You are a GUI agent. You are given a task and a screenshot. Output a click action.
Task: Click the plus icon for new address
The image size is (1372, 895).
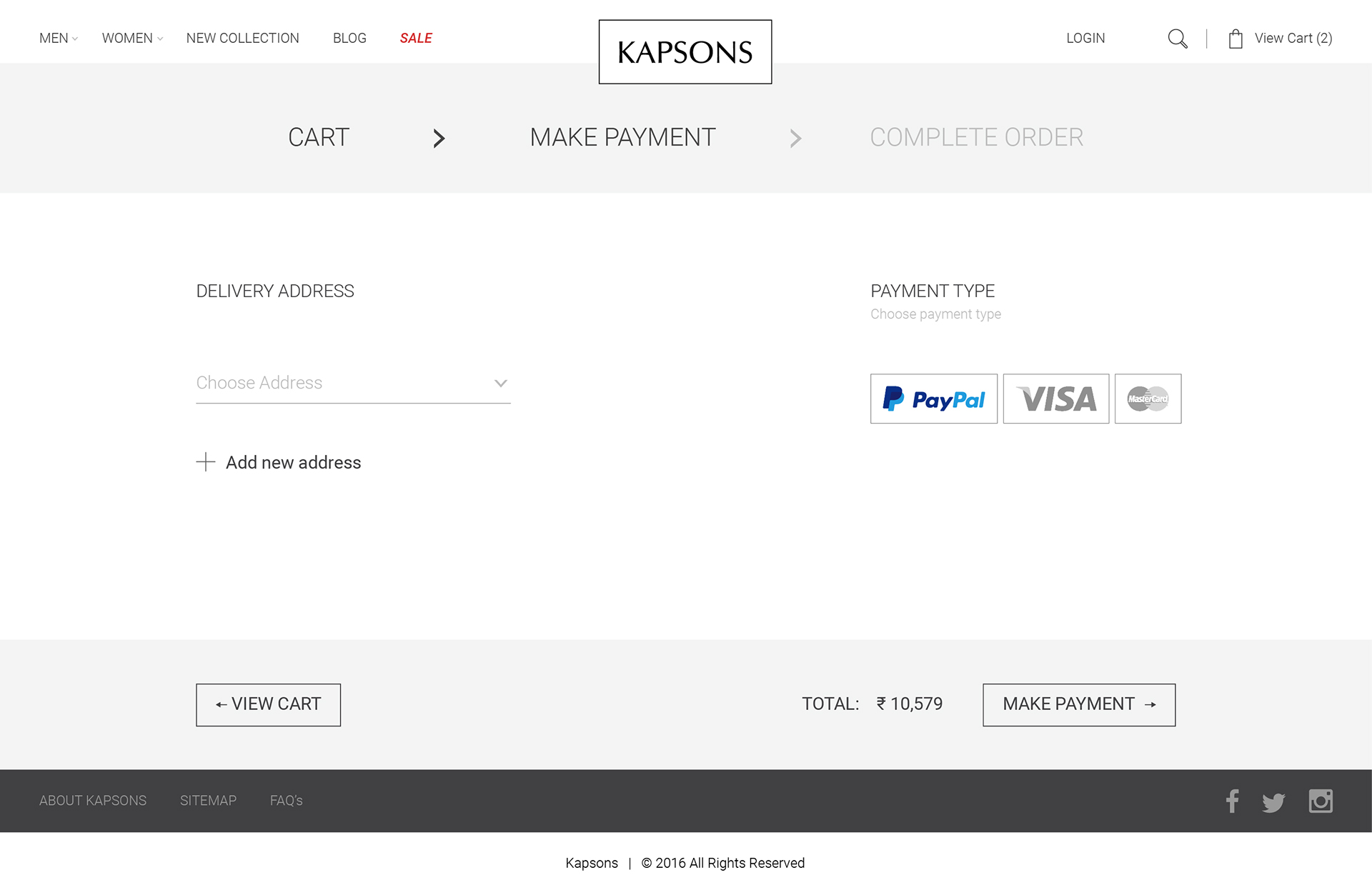pos(206,462)
